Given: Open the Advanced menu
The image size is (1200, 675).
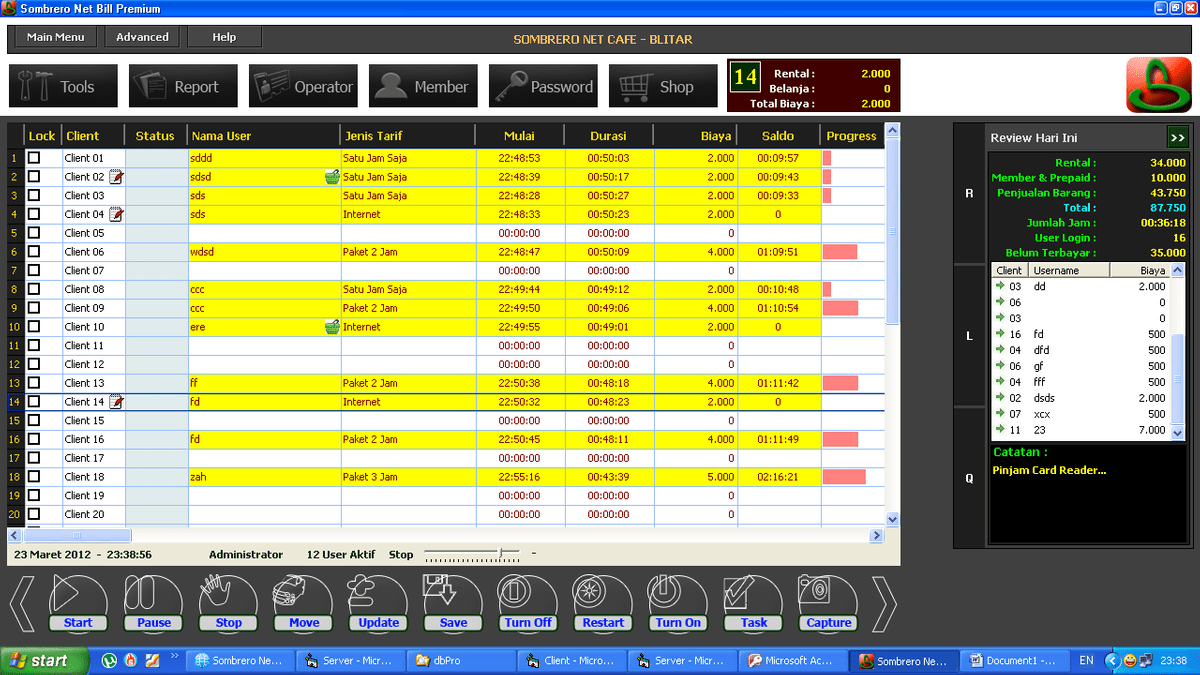Looking at the screenshot, I should pos(142,37).
